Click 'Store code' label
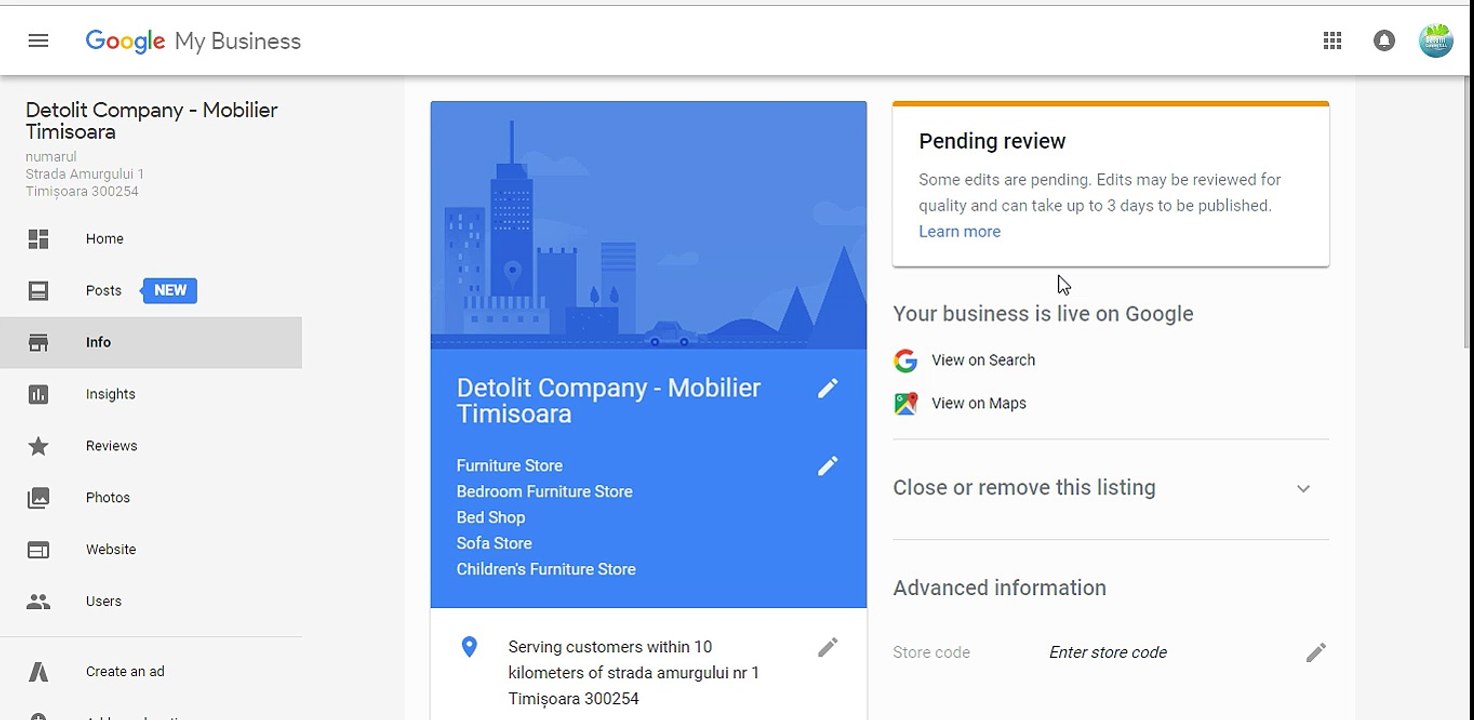1474x720 pixels. (931, 653)
